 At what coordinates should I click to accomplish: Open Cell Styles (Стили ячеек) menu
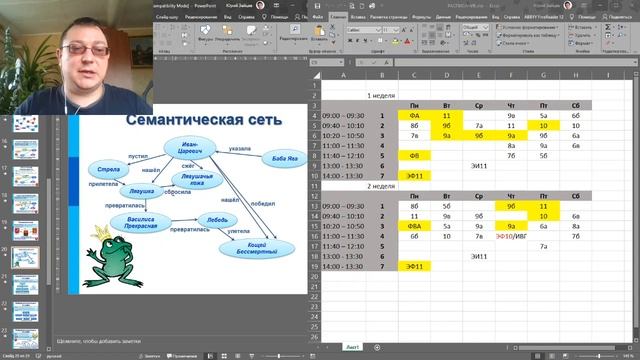pyautogui.click(x=513, y=43)
